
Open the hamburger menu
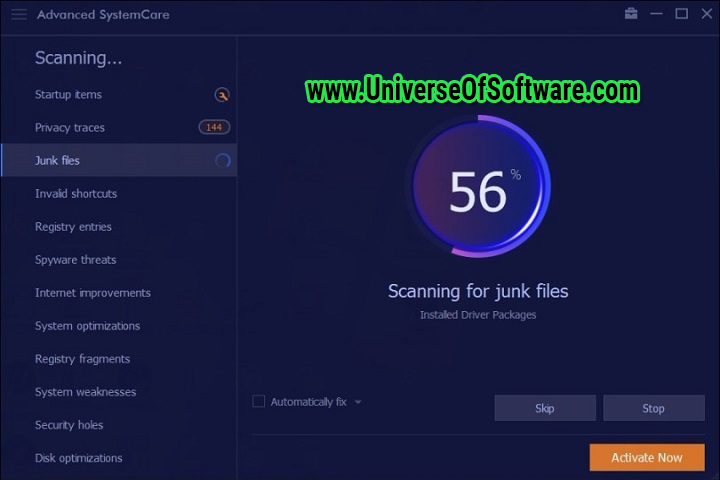[x=19, y=14]
